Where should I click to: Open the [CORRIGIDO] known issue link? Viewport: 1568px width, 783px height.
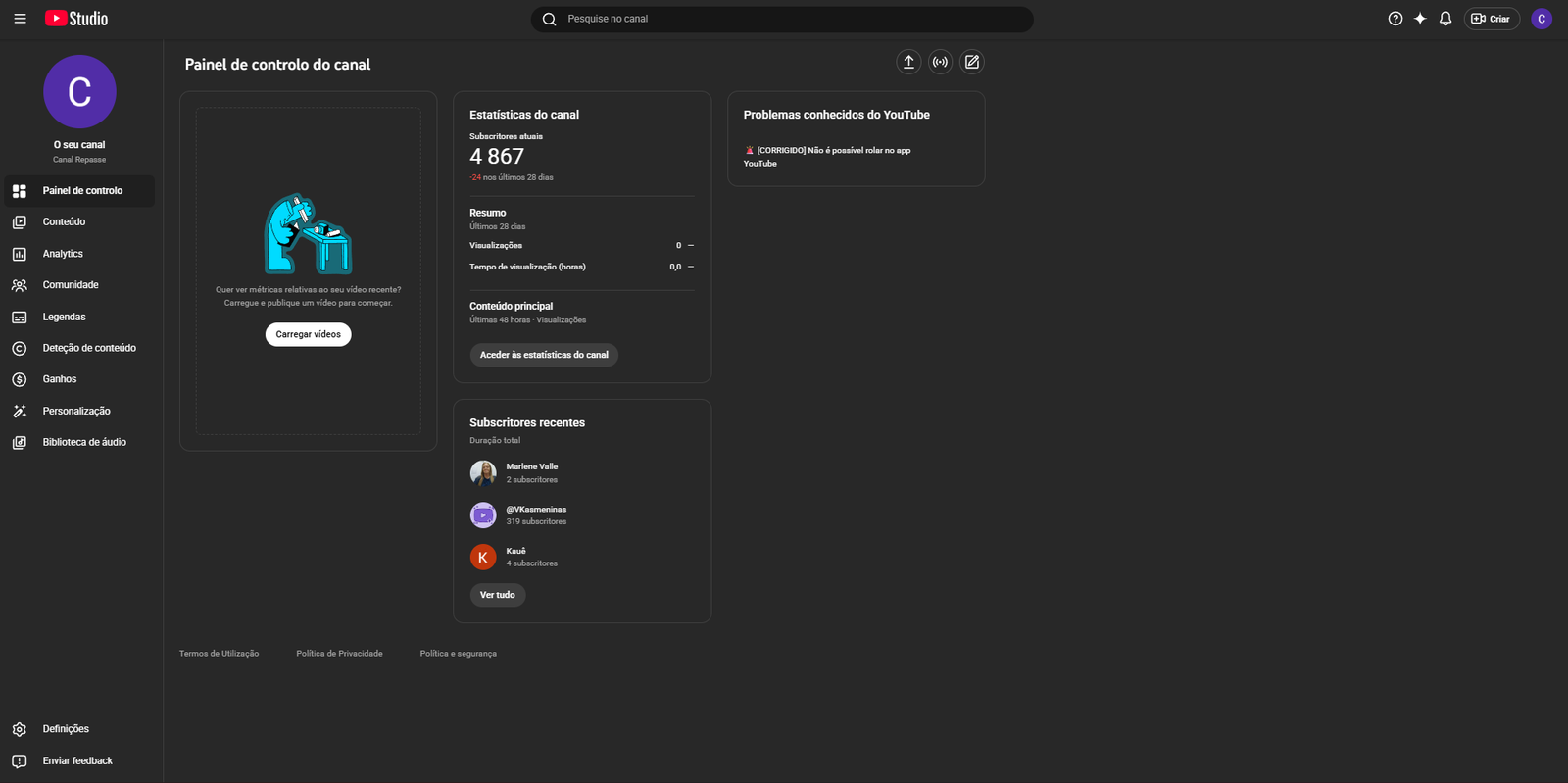click(827, 157)
